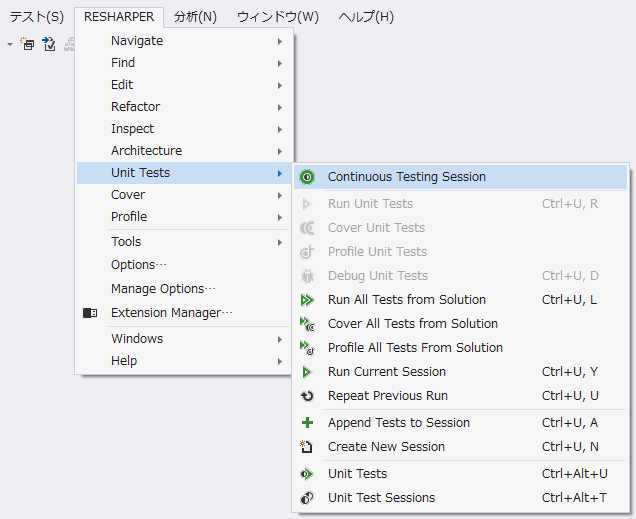Expand the Navigate submenu
The image size is (636, 519).
(x=280, y=41)
